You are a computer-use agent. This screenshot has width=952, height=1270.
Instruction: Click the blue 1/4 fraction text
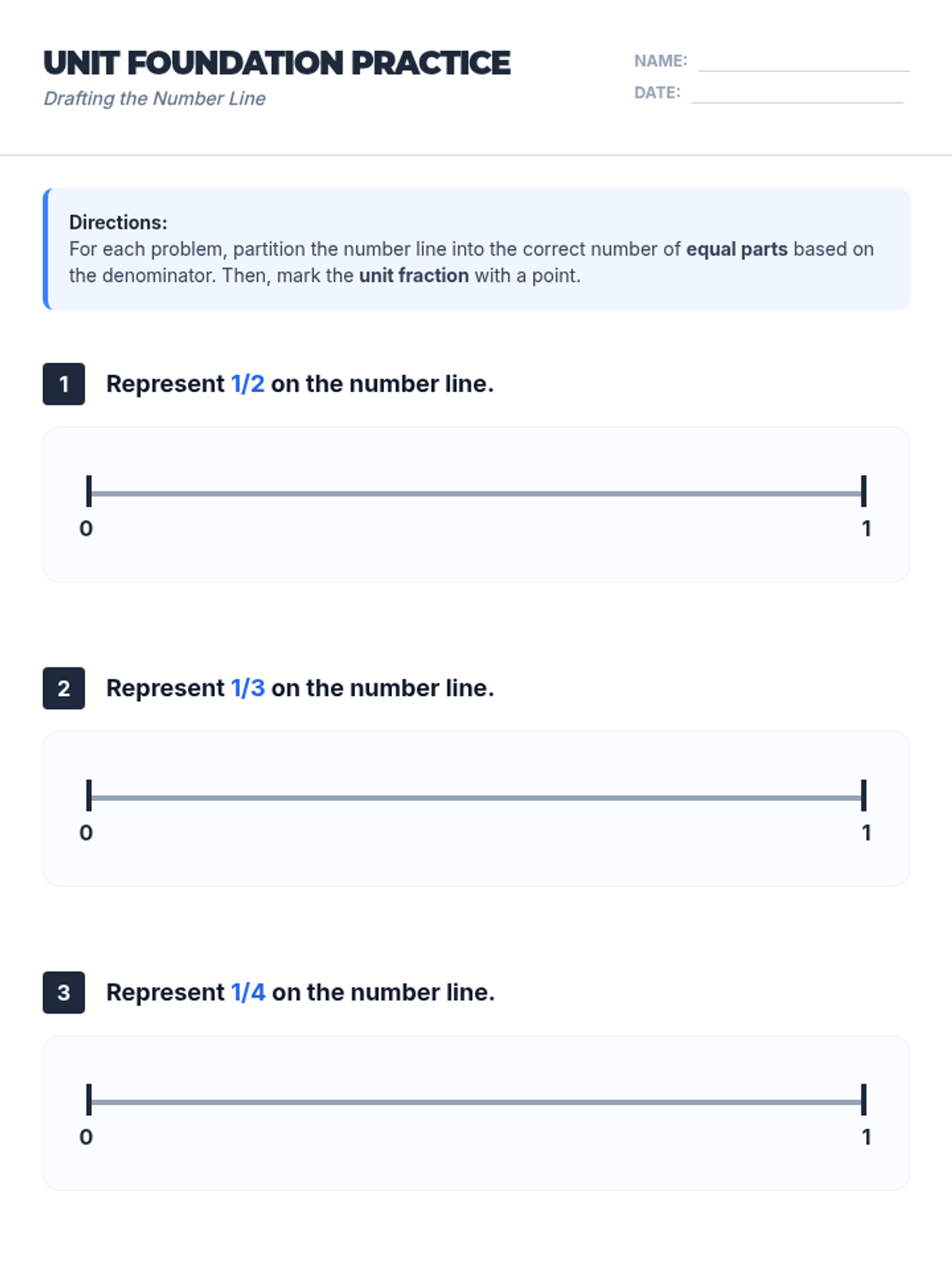click(248, 992)
